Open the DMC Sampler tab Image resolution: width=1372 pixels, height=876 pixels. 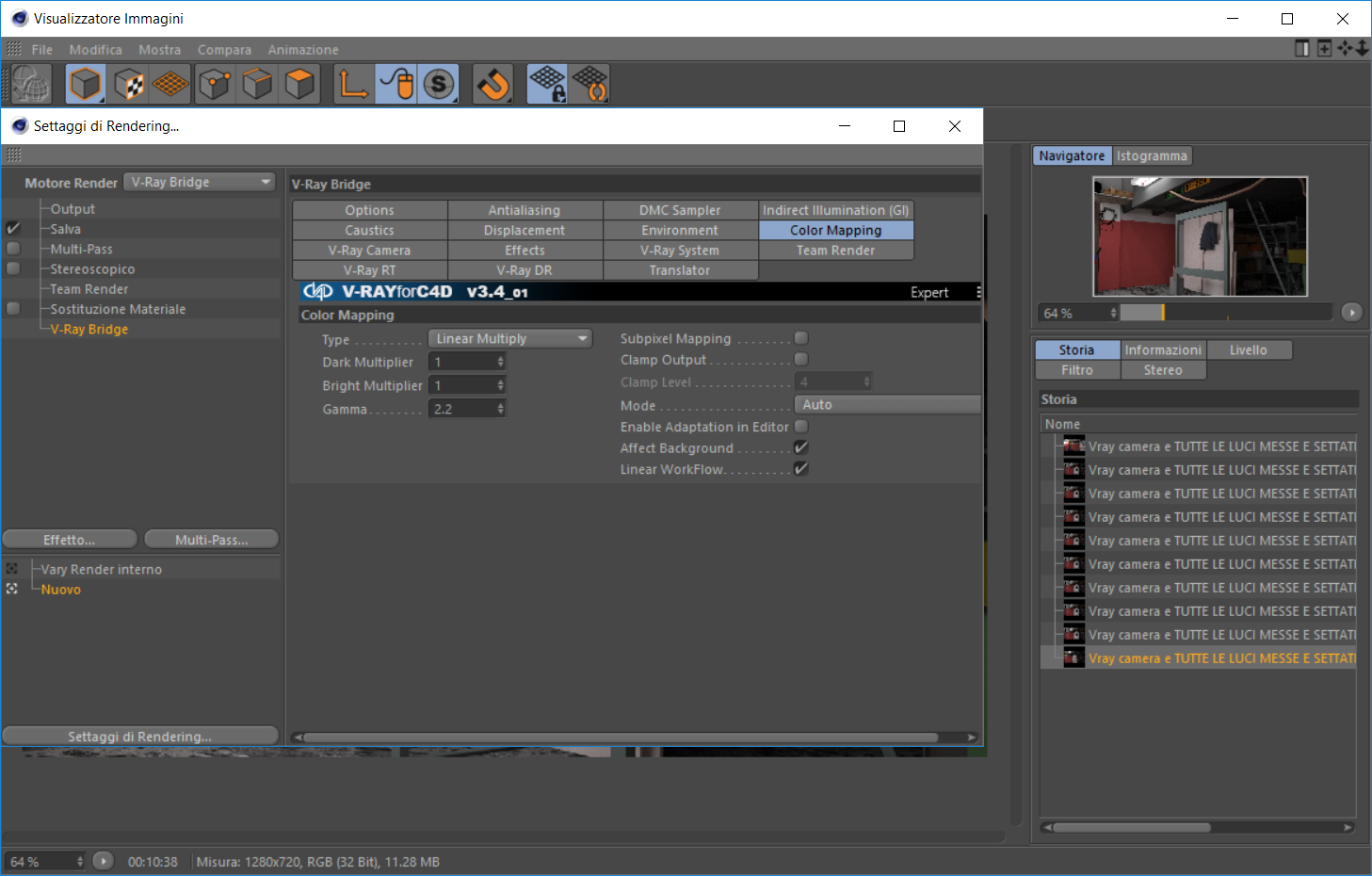tap(680, 210)
